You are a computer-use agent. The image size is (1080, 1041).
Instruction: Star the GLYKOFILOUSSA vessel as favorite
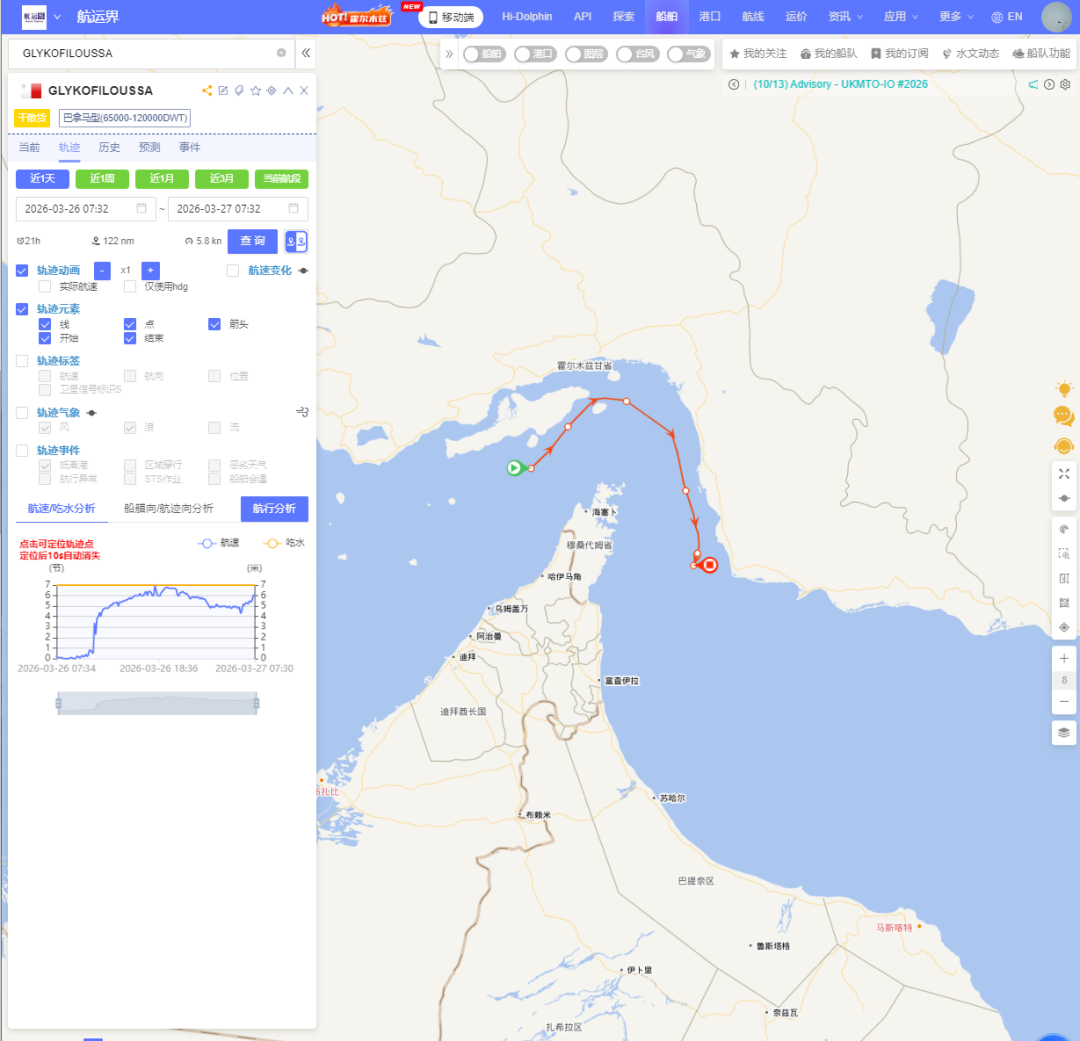pyautogui.click(x=255, y=91)
